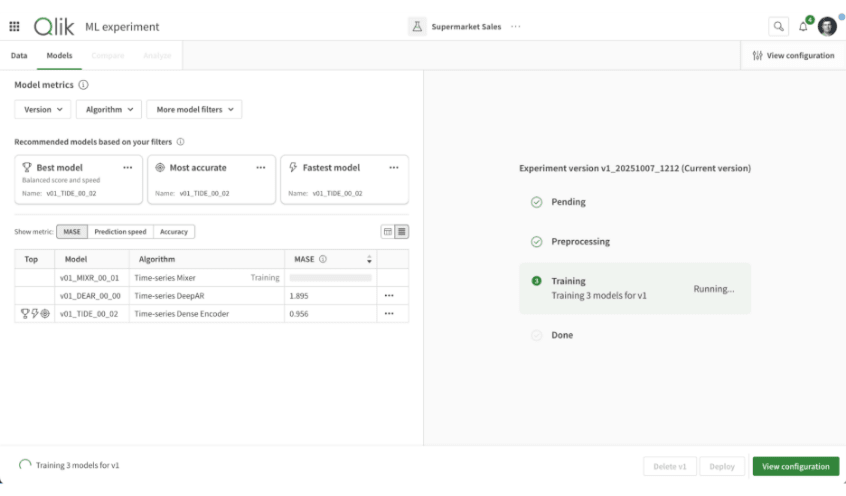Click the search magnifier icon

coord(777,27)
